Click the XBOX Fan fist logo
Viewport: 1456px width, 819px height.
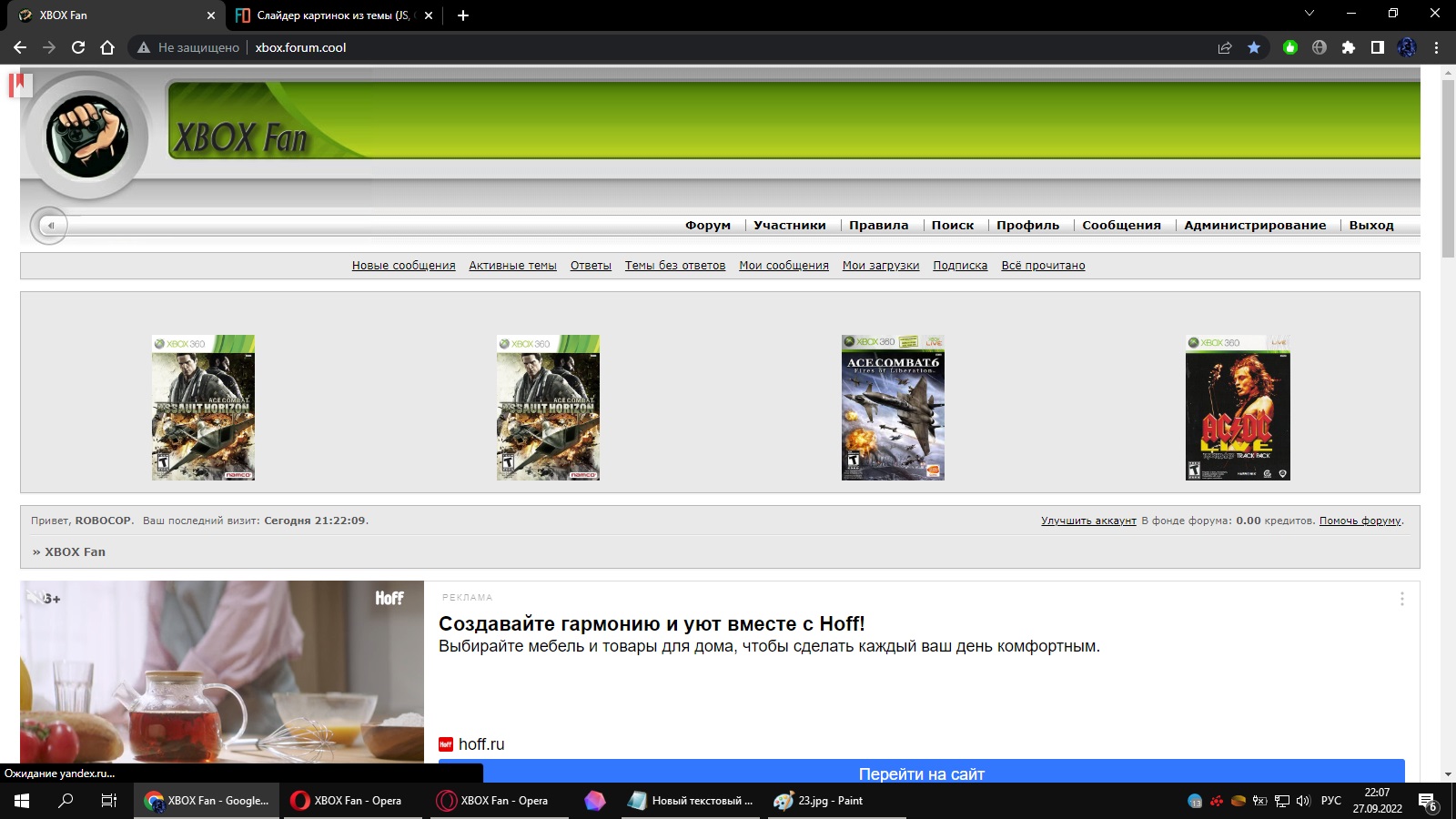[x=87, y=136]
